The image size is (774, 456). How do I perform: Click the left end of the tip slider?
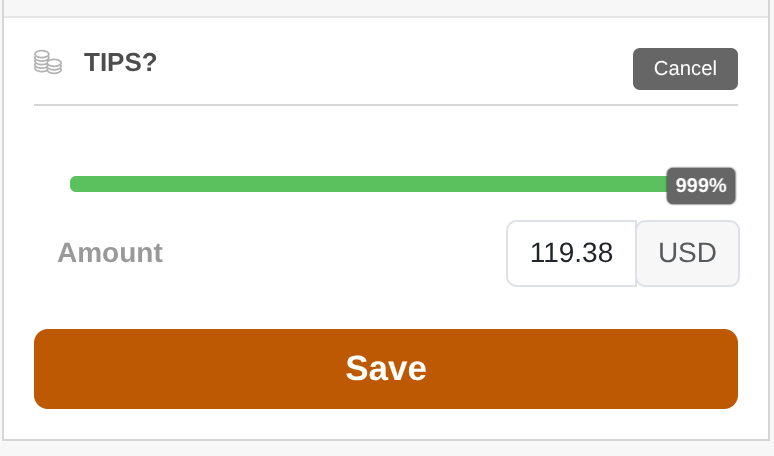click(74, 184)
